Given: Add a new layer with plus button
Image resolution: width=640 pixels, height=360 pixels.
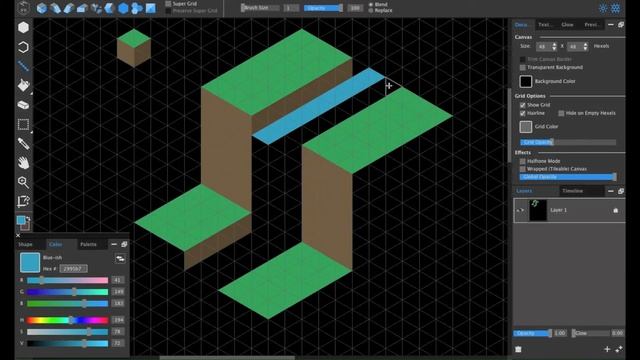Looking at the screenshot, I should (607, 349).
